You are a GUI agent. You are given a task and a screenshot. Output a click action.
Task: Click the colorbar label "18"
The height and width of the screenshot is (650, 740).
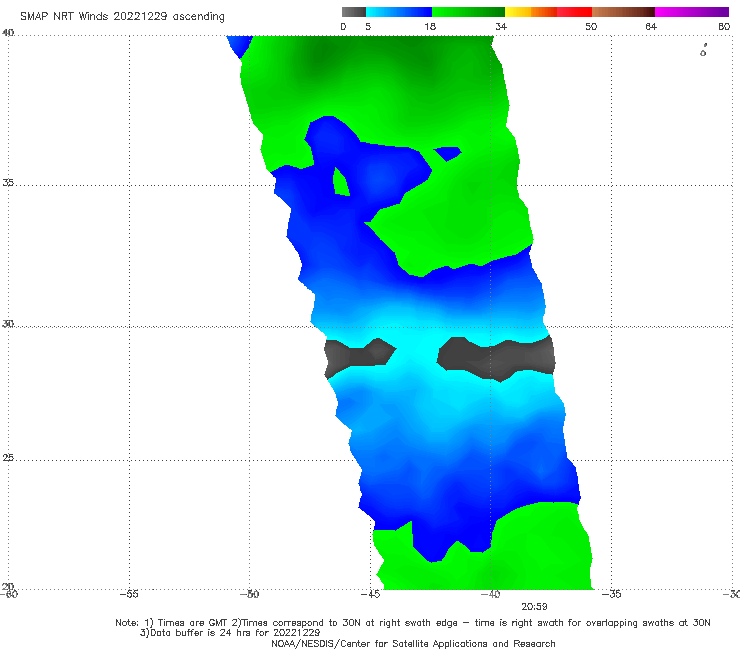(x=430, y=26)
